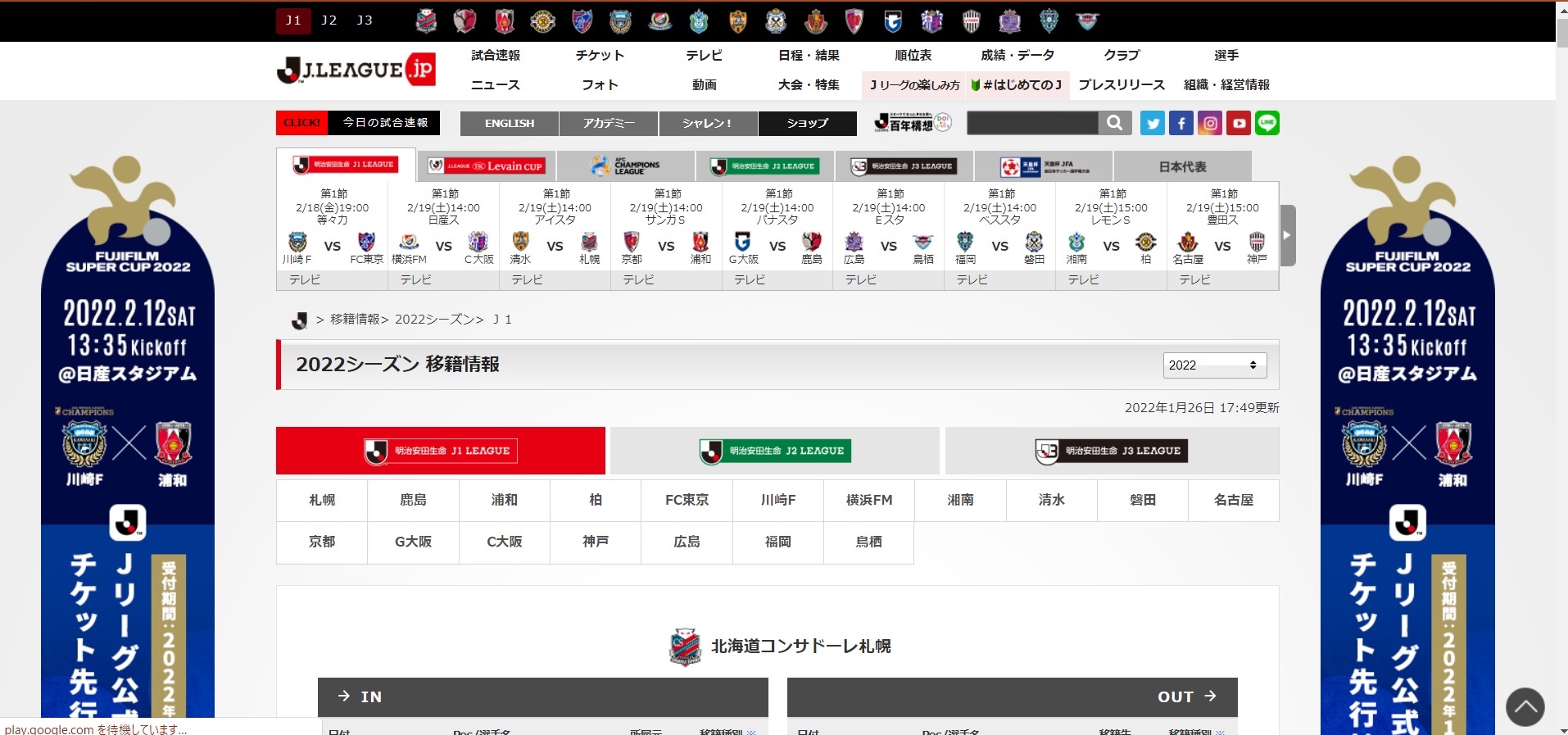Advance the match schedule carousel right arrow

(x=1288, y=235)
